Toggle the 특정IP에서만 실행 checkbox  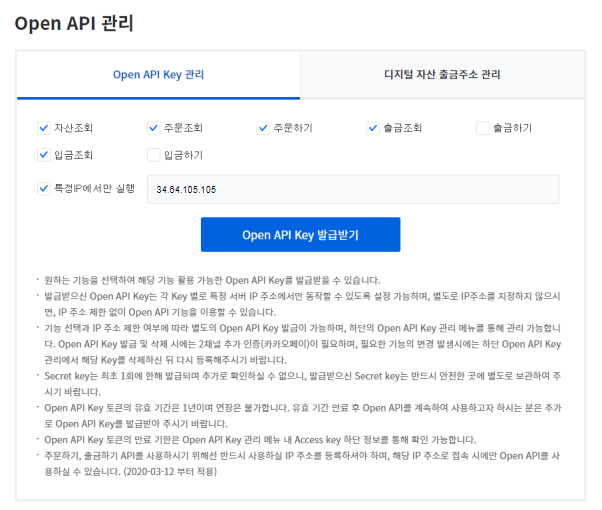coord(43,188)
